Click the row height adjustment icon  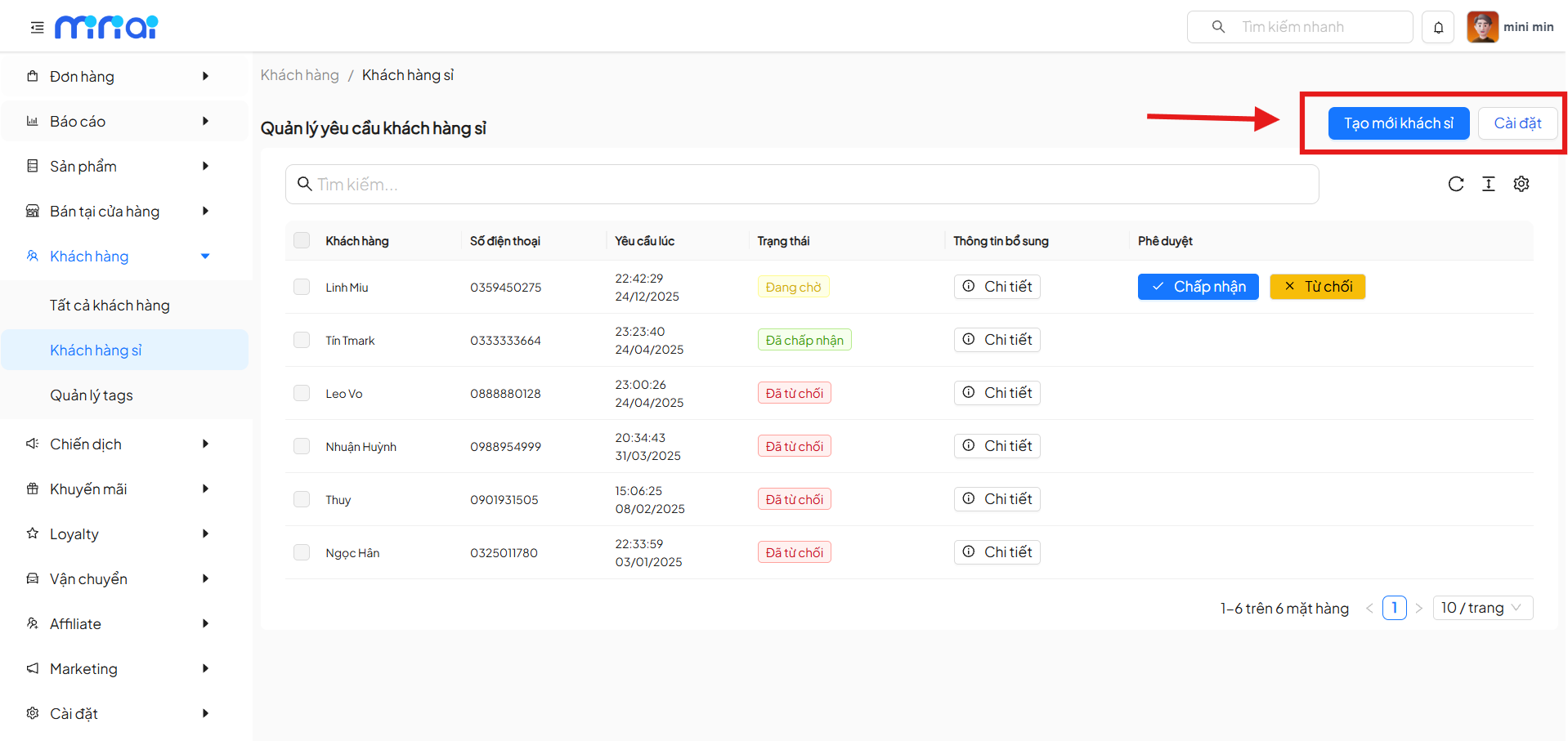pyautogui.click(x=1489, y=184)
